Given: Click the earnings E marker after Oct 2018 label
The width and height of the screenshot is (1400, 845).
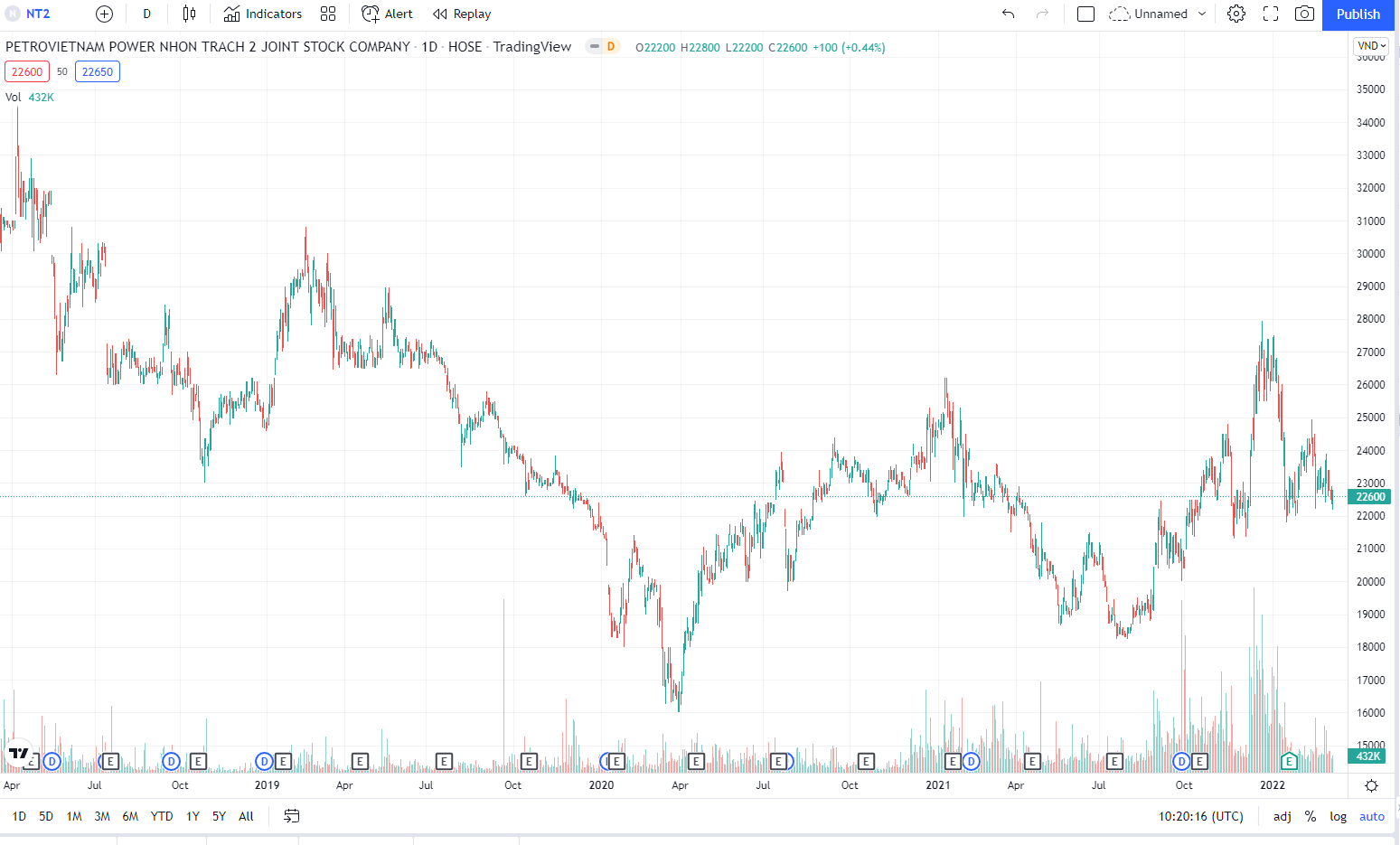Looking at the screenshot, I should coord(198,762).
